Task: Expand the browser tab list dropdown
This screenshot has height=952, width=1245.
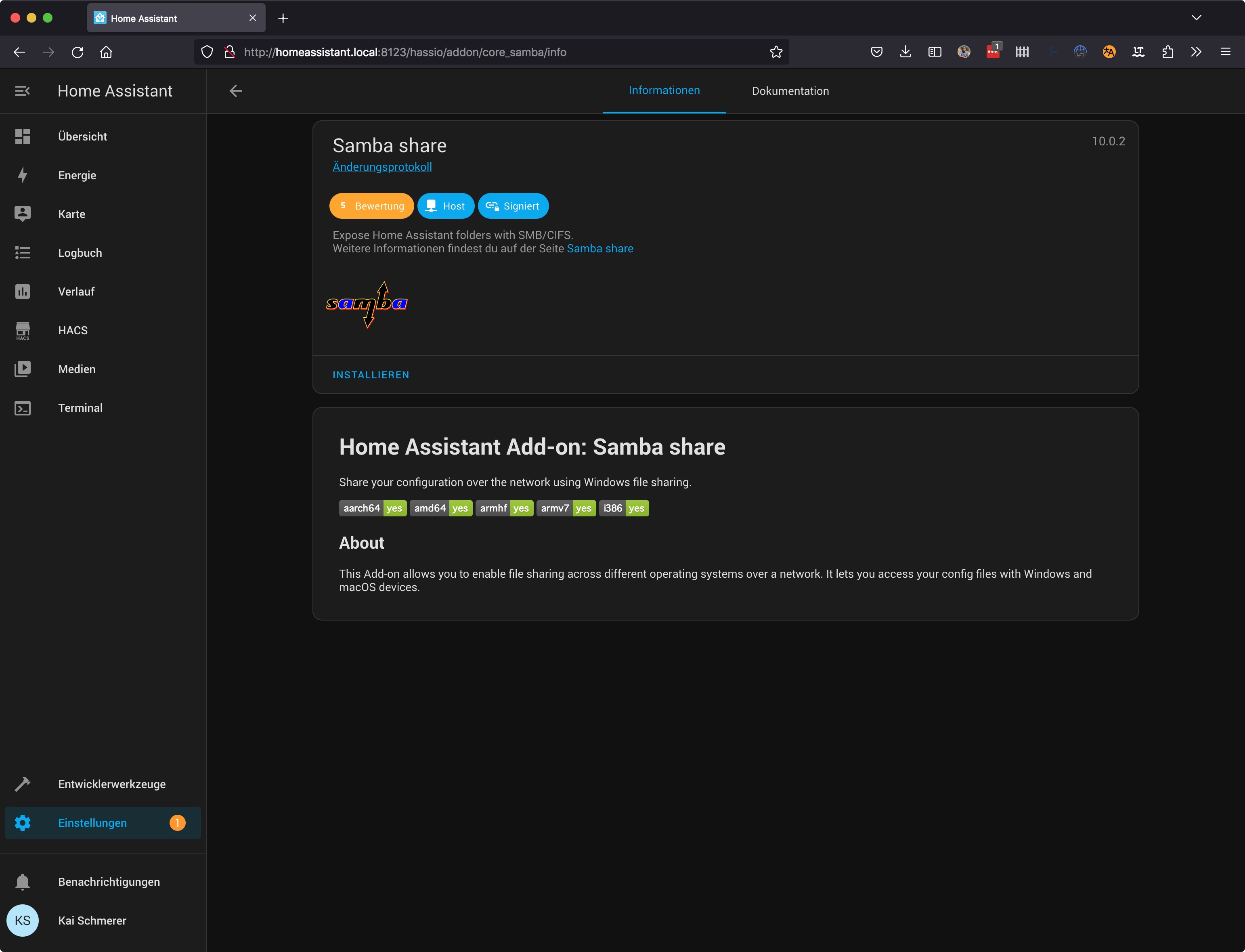Action: [1196, 18]
